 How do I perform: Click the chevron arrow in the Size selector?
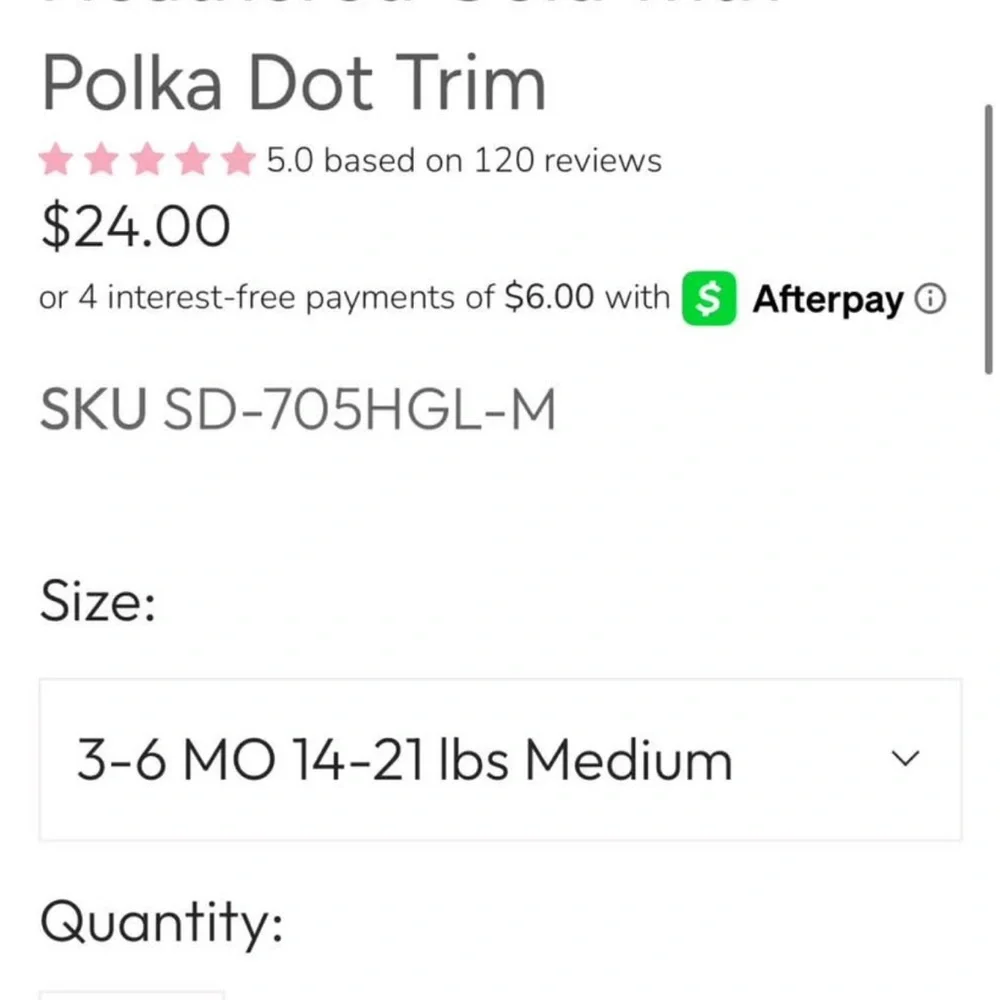pos(905,758)
